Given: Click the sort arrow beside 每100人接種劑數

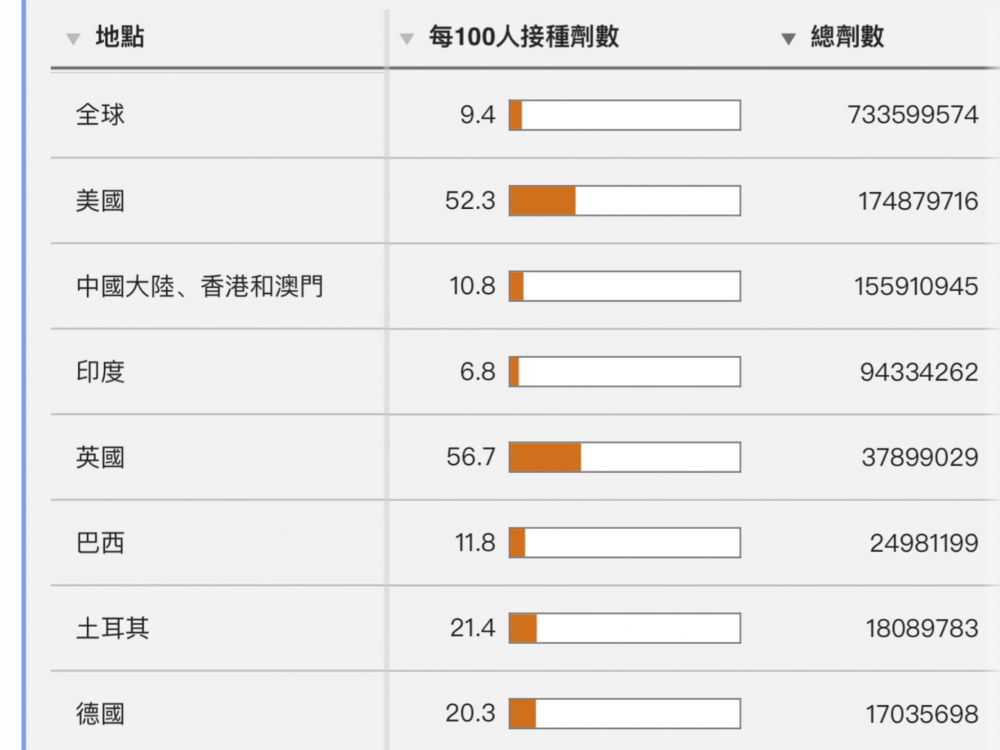Looking at the screenshot, I should click(406, 40).
